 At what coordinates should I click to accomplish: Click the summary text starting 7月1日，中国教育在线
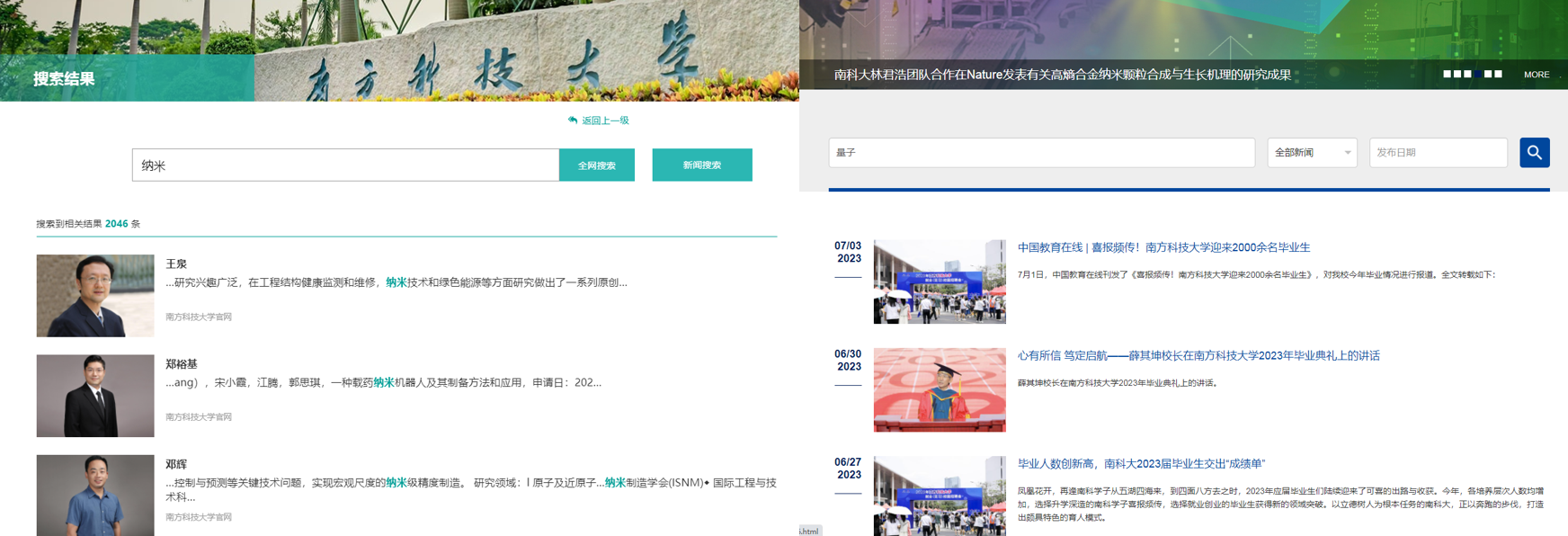[x=1256, y=275]
